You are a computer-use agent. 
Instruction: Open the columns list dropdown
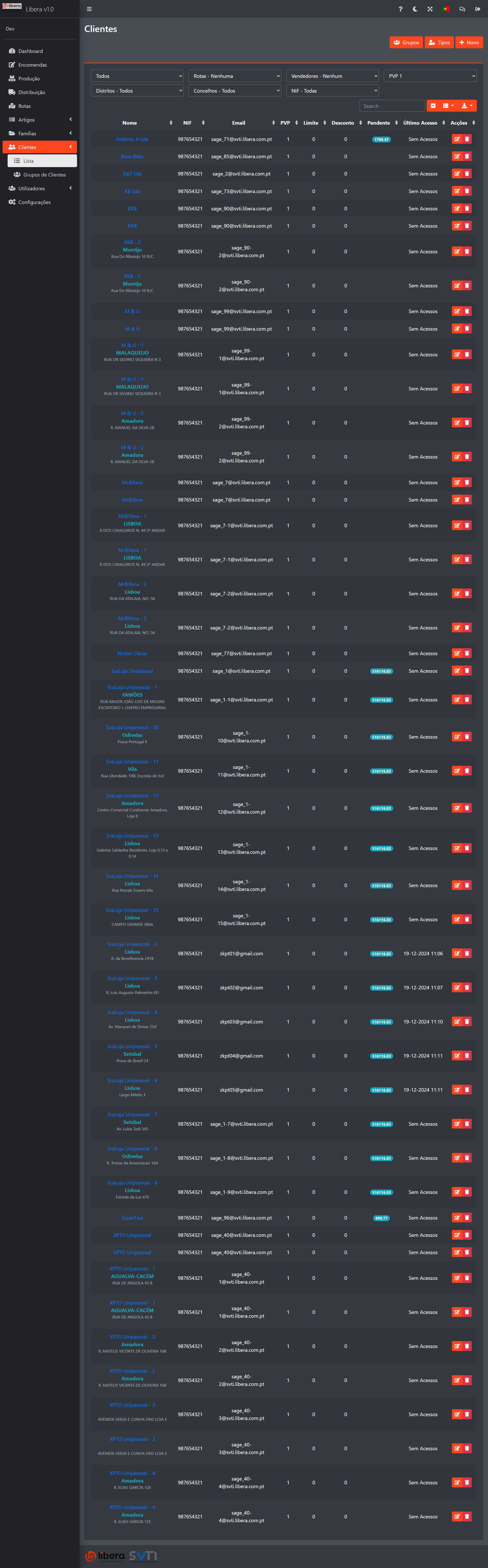[448, 106]
